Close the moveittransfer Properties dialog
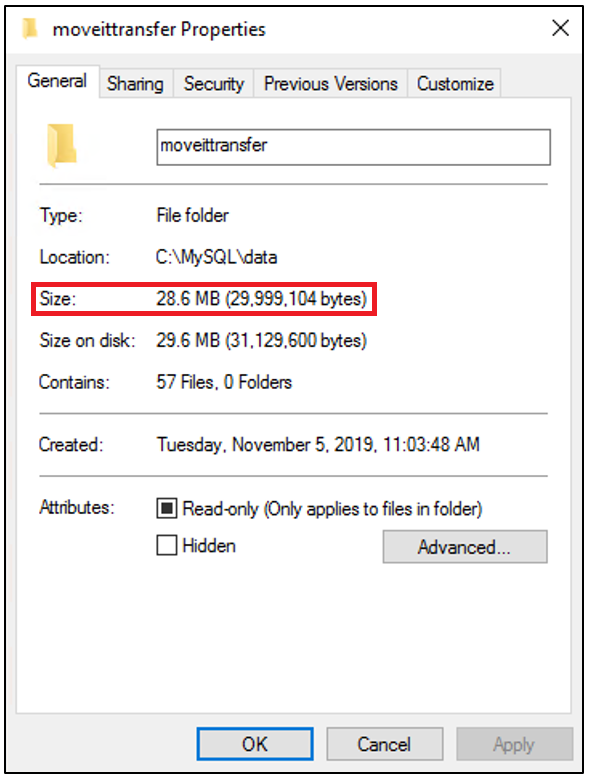 (561, 28)
